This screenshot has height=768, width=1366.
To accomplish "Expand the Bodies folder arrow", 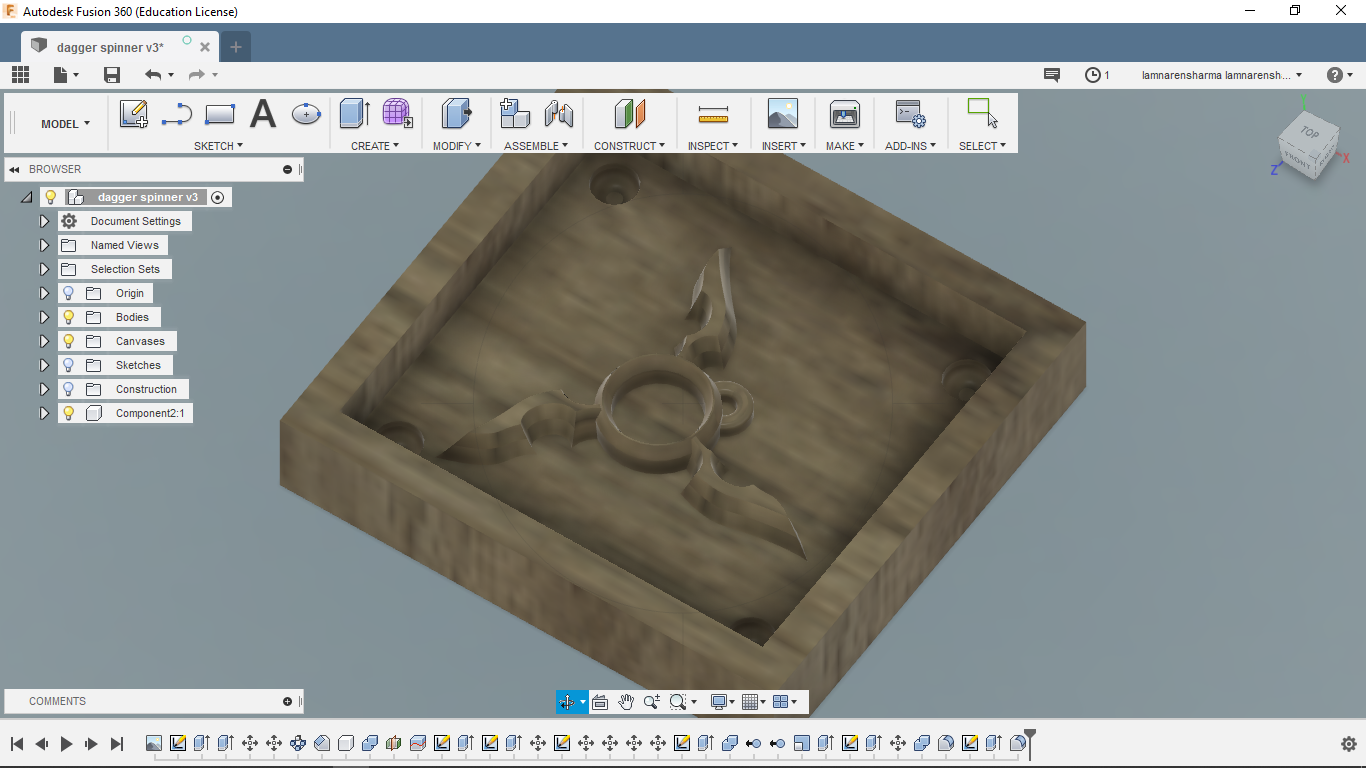I will click(x=44, y=317).
